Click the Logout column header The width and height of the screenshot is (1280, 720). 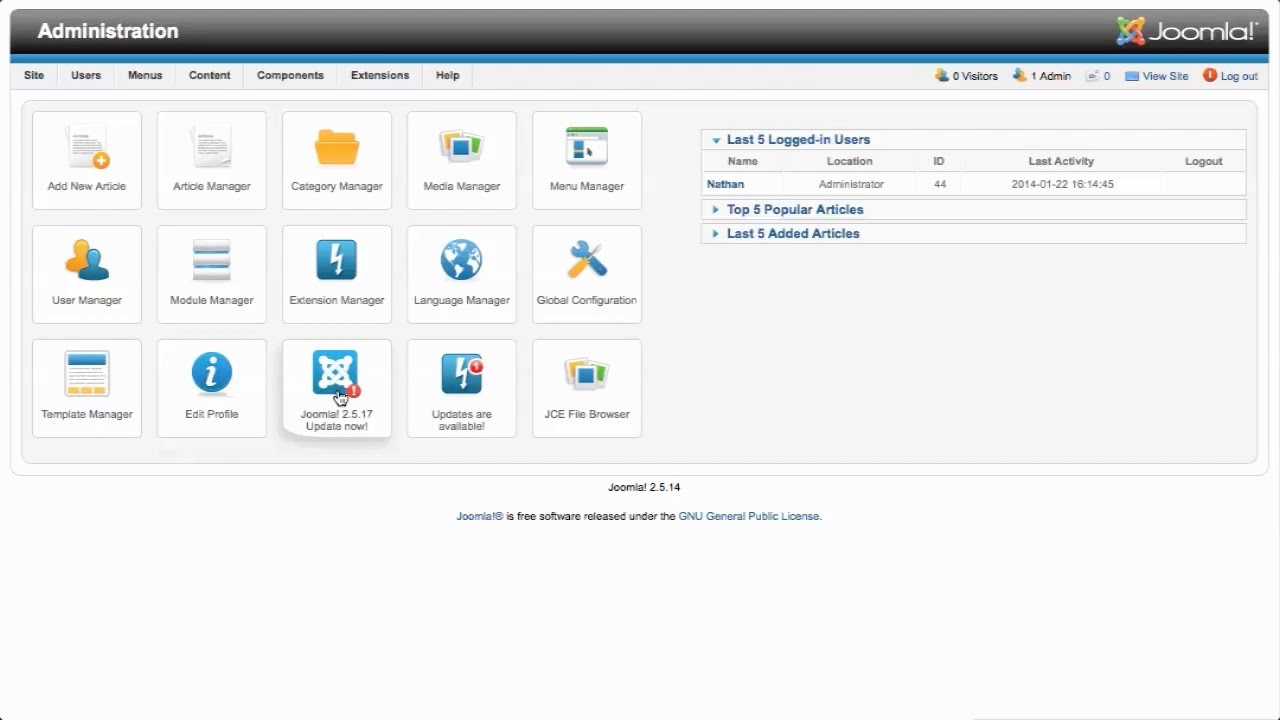click(x=1204, y=161)
